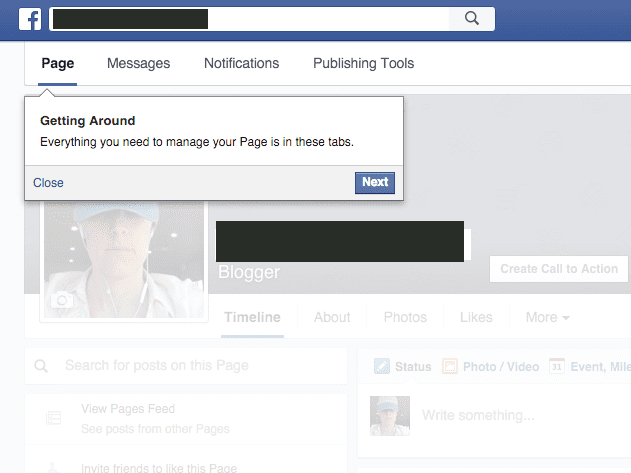Click the Getting Around heading

pyautogui.click(x=88, y=121)
